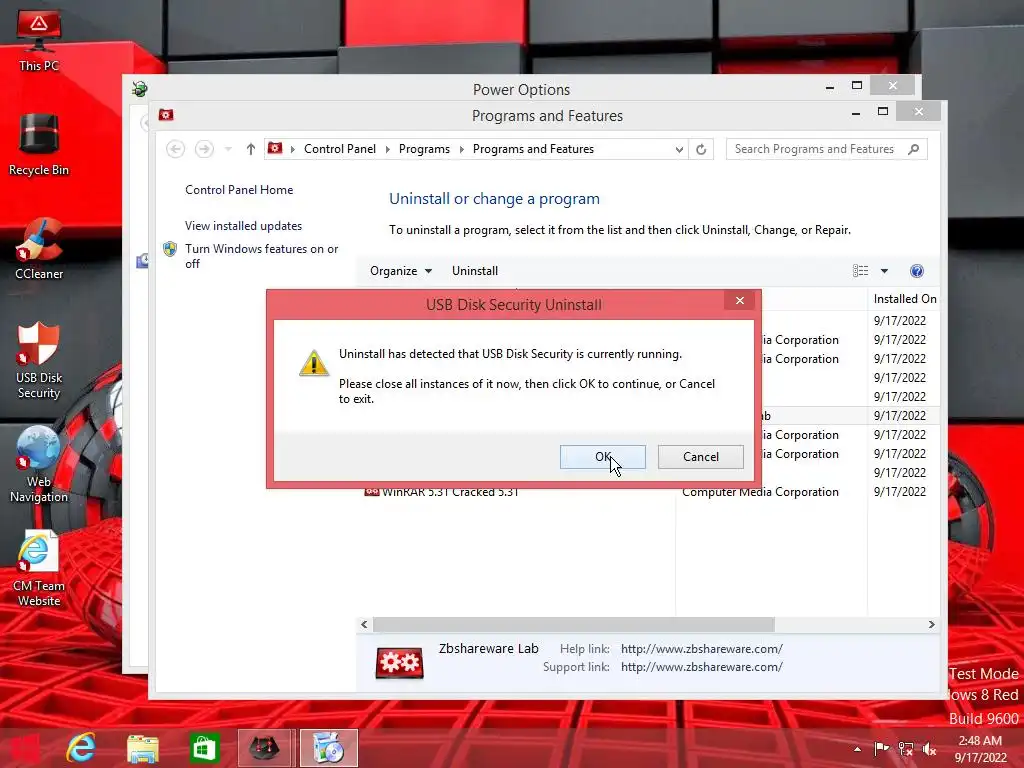This screenshot has height=768, width=1024.
Task: Click the Forward navigation arrow
Action: tap(204, 149)
